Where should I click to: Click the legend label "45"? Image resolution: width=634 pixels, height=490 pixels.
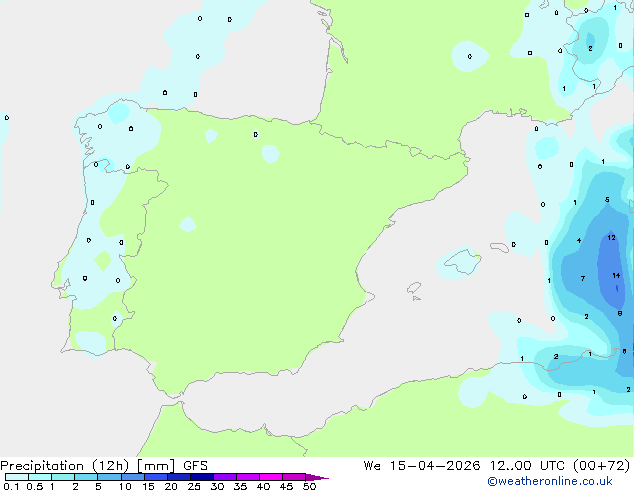coord(286,486)
